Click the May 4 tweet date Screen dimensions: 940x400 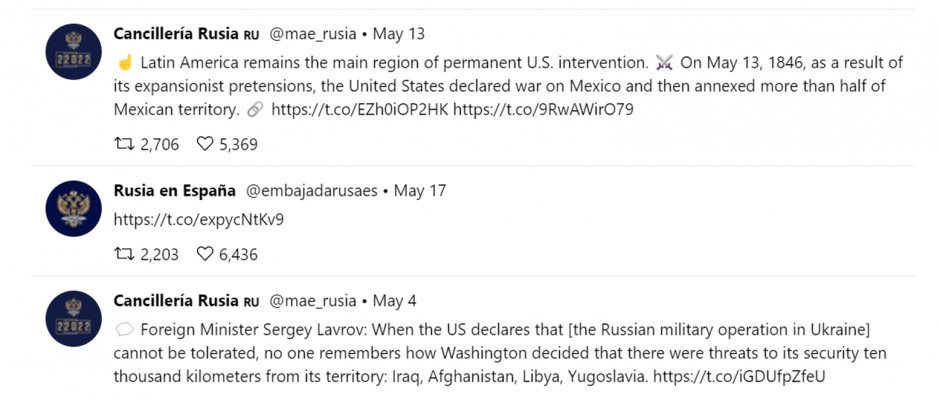click(x=394, y=300)
